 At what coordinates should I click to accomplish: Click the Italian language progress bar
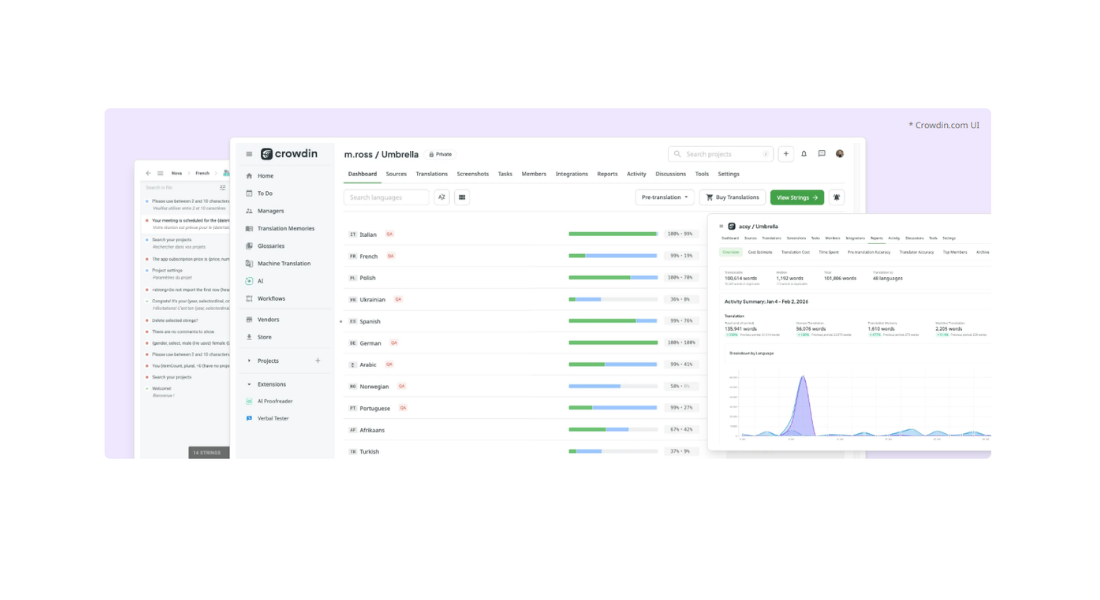(x=613, y=234)
